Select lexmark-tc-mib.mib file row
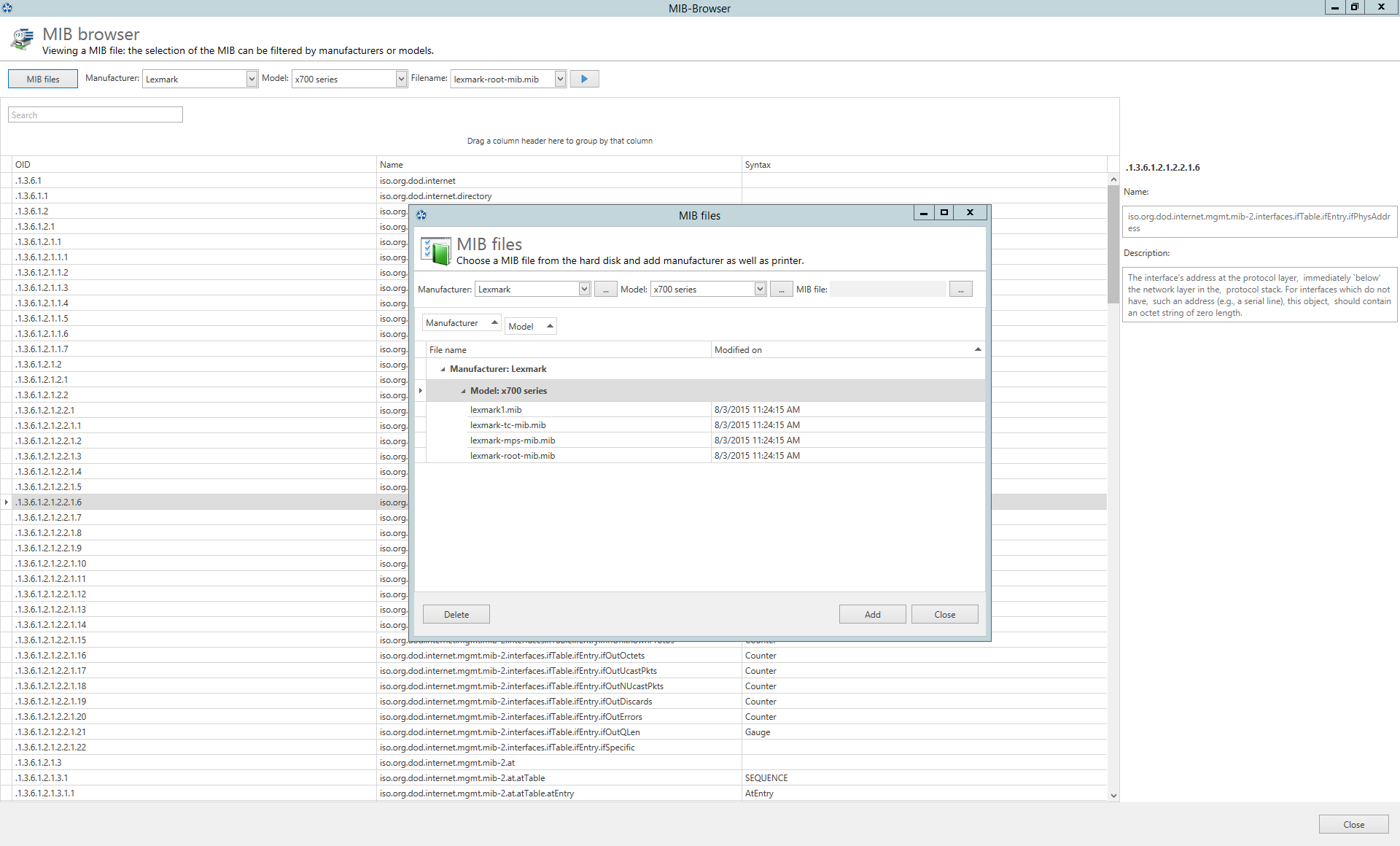Image resolution: width=1400 pixels, height=846 pixels. (x=508, y=425)
